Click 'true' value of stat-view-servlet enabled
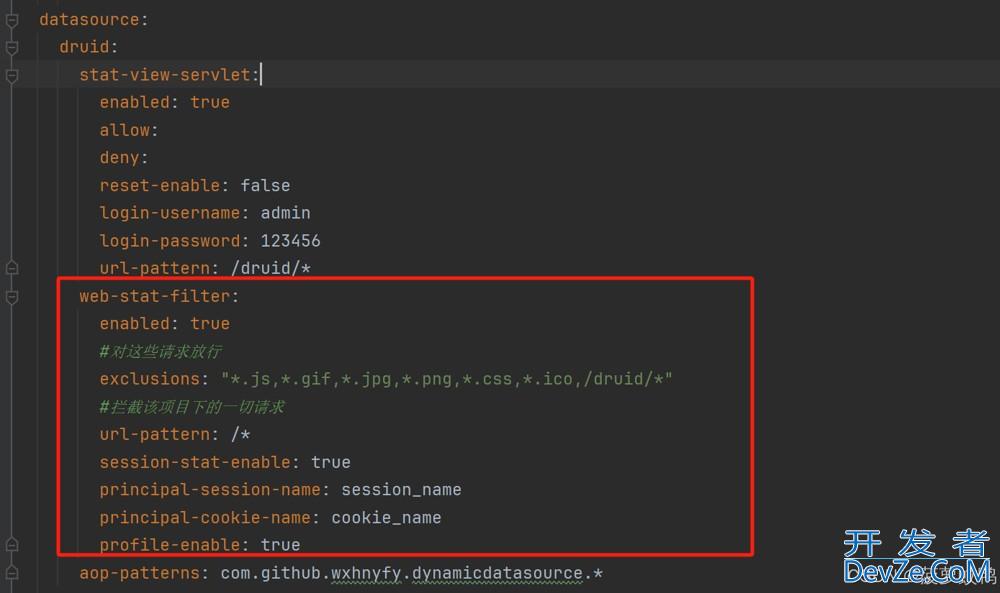 (x=210, y=102)
